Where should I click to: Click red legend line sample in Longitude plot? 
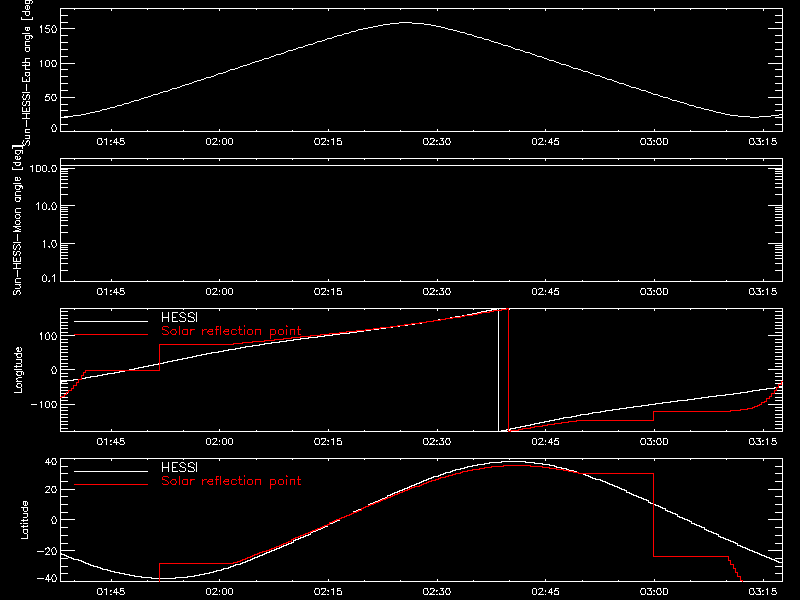pos(111,335)
